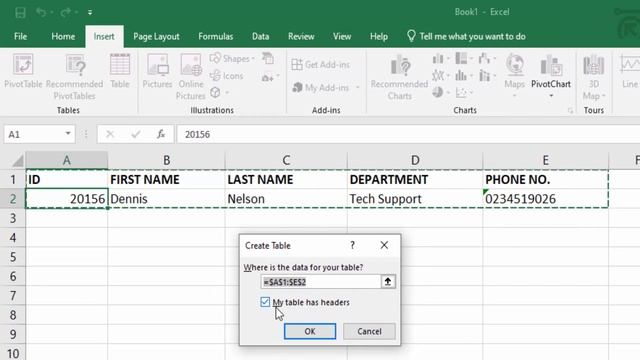Click the Name Box showing A1
Image resolution: width=640 pixels, height=360 pixels.
[33, 134]
